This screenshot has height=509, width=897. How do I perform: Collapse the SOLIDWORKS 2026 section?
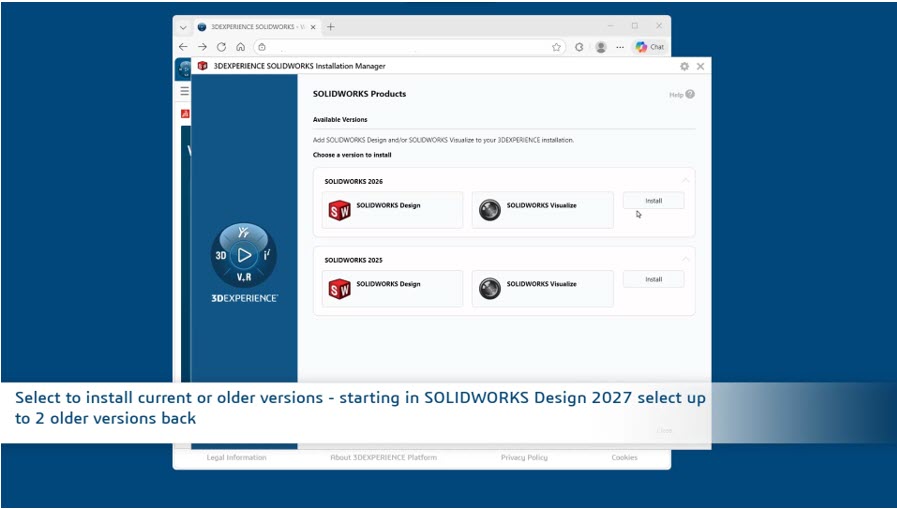click(x=685, y=180)
